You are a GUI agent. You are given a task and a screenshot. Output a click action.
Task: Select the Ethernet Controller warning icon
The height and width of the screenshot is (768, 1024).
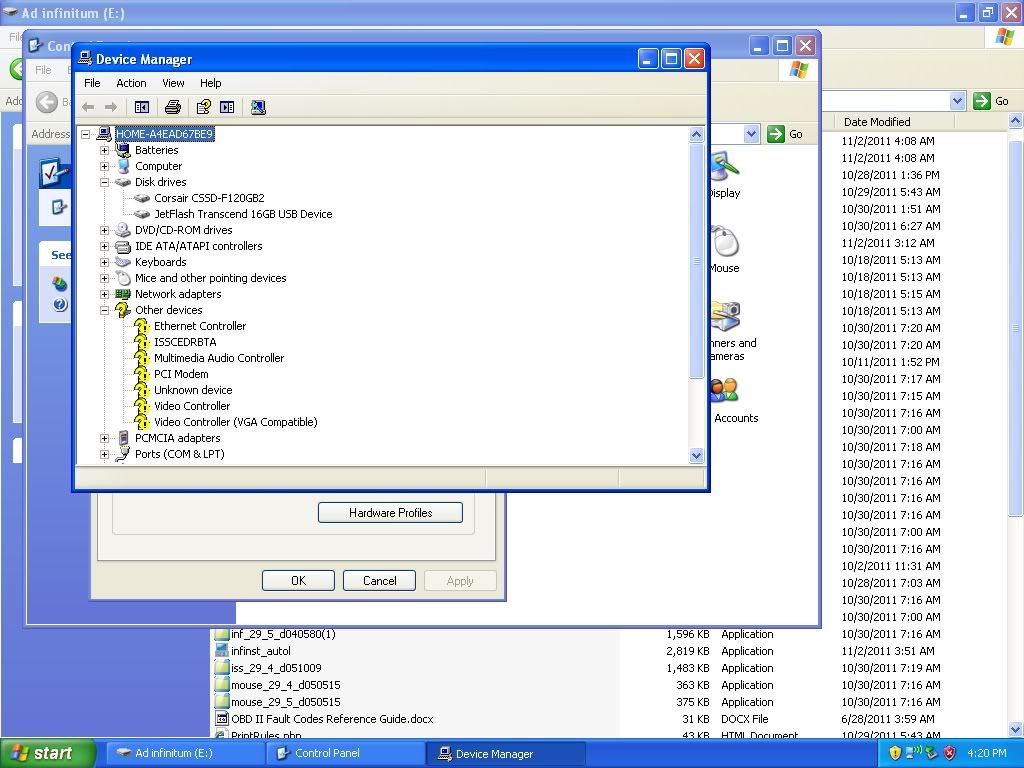point(142,326)
